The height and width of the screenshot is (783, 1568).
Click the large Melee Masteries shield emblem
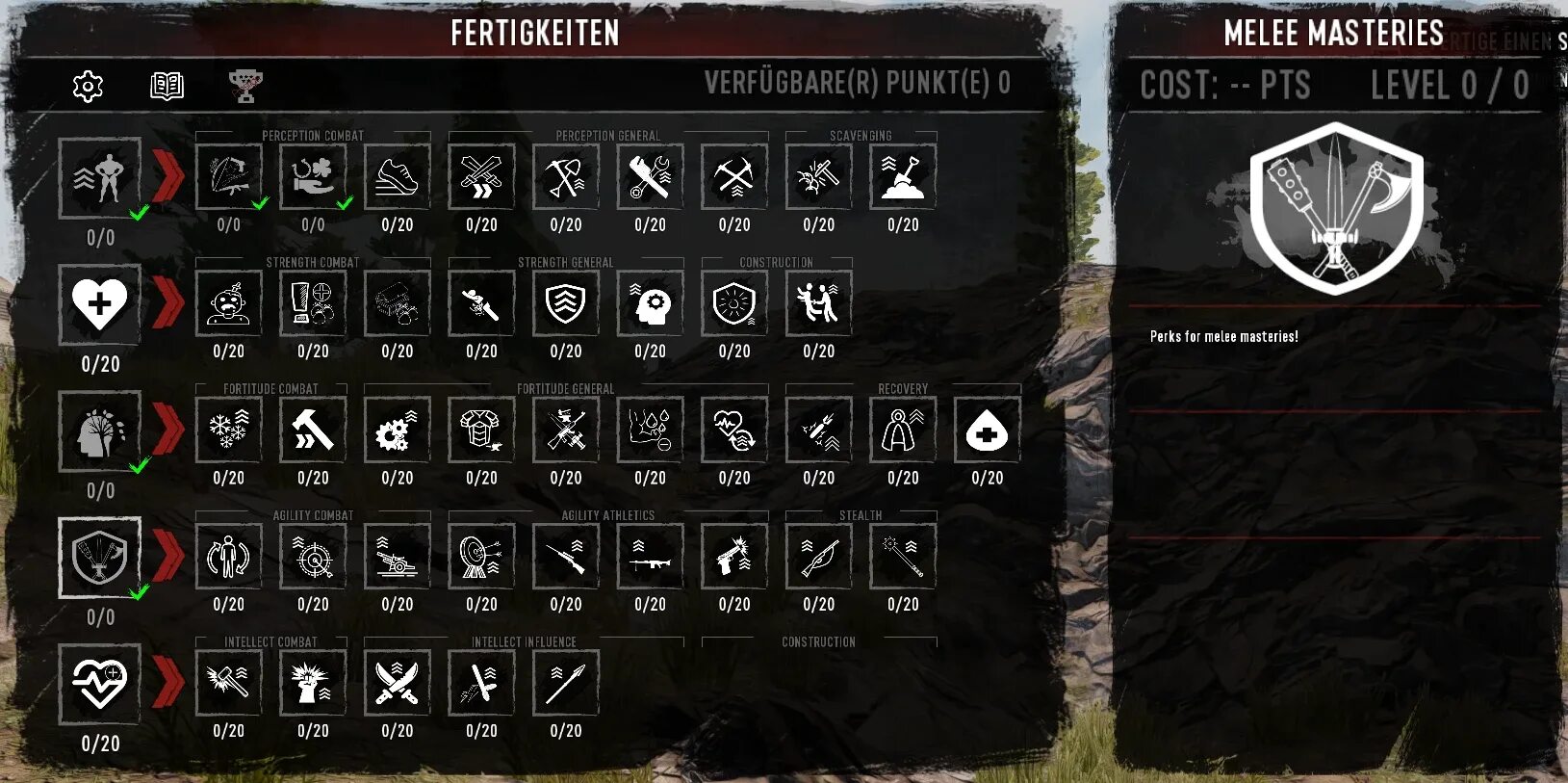(x=1336, y=208)
